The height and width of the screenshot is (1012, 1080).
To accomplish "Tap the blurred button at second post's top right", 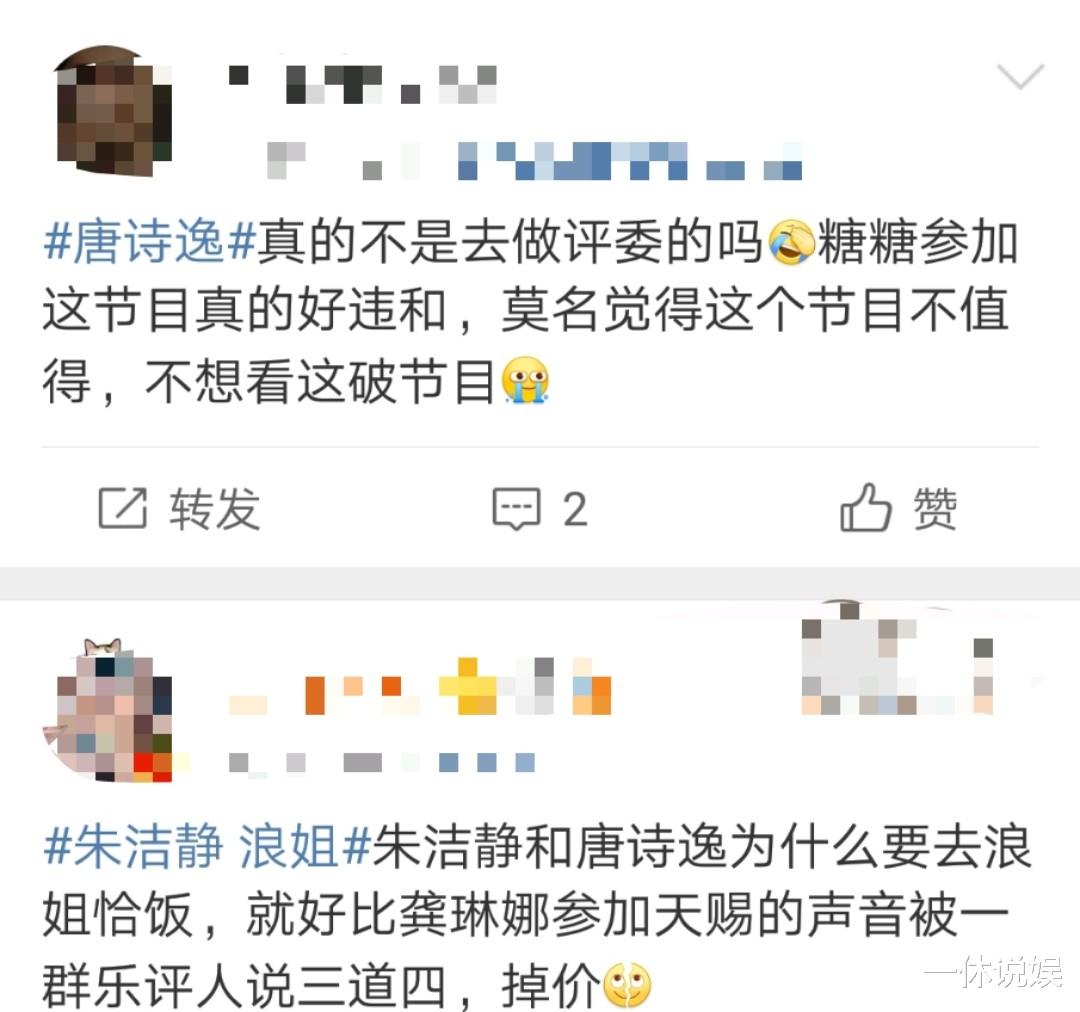I will click(x=898, y=658).
